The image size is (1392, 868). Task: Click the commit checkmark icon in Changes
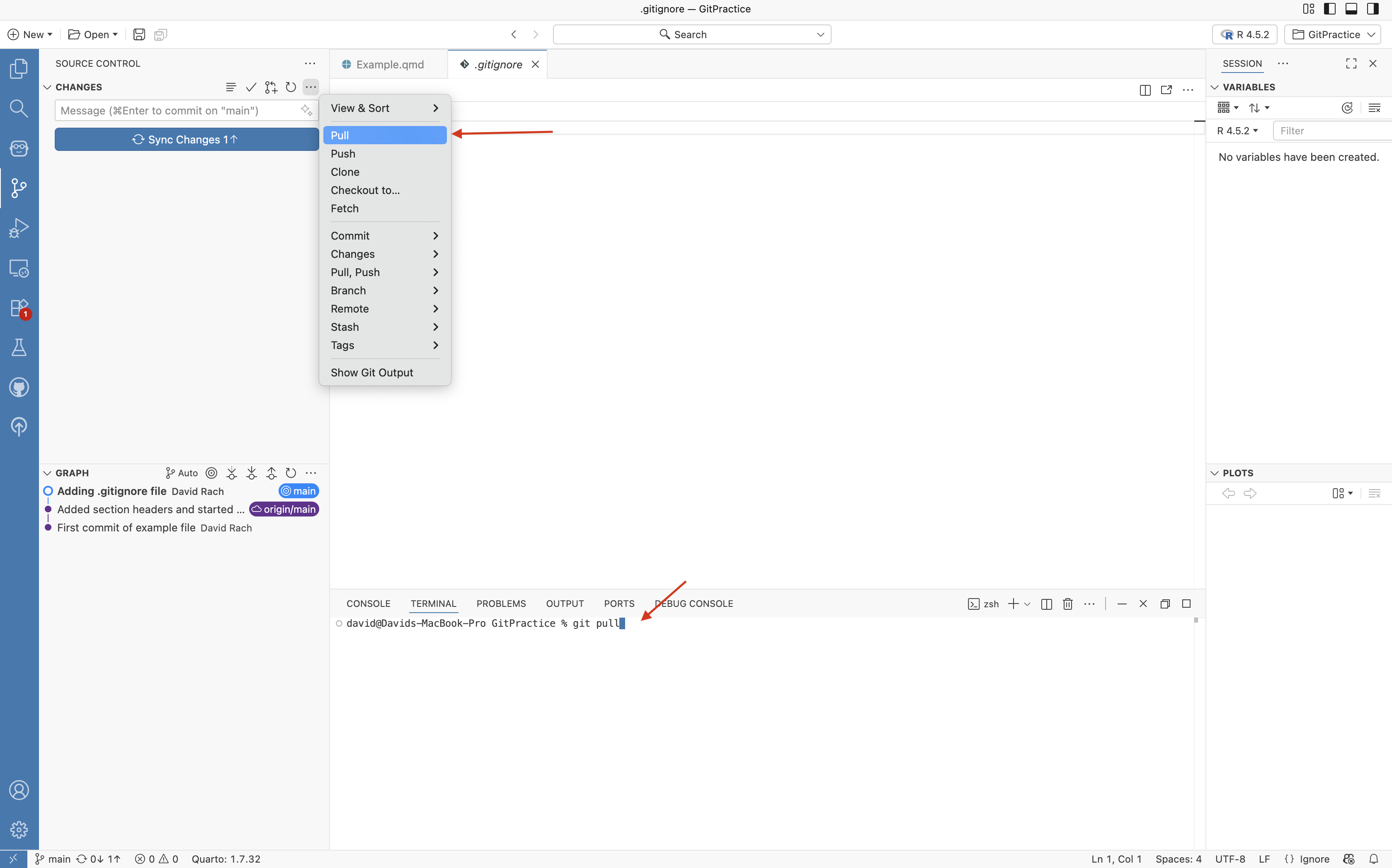click(251, 87)
